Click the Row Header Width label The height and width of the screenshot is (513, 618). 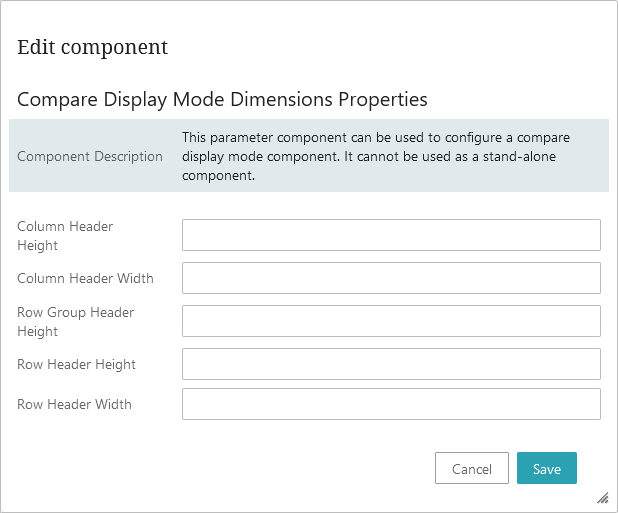(x=74, y=404)
